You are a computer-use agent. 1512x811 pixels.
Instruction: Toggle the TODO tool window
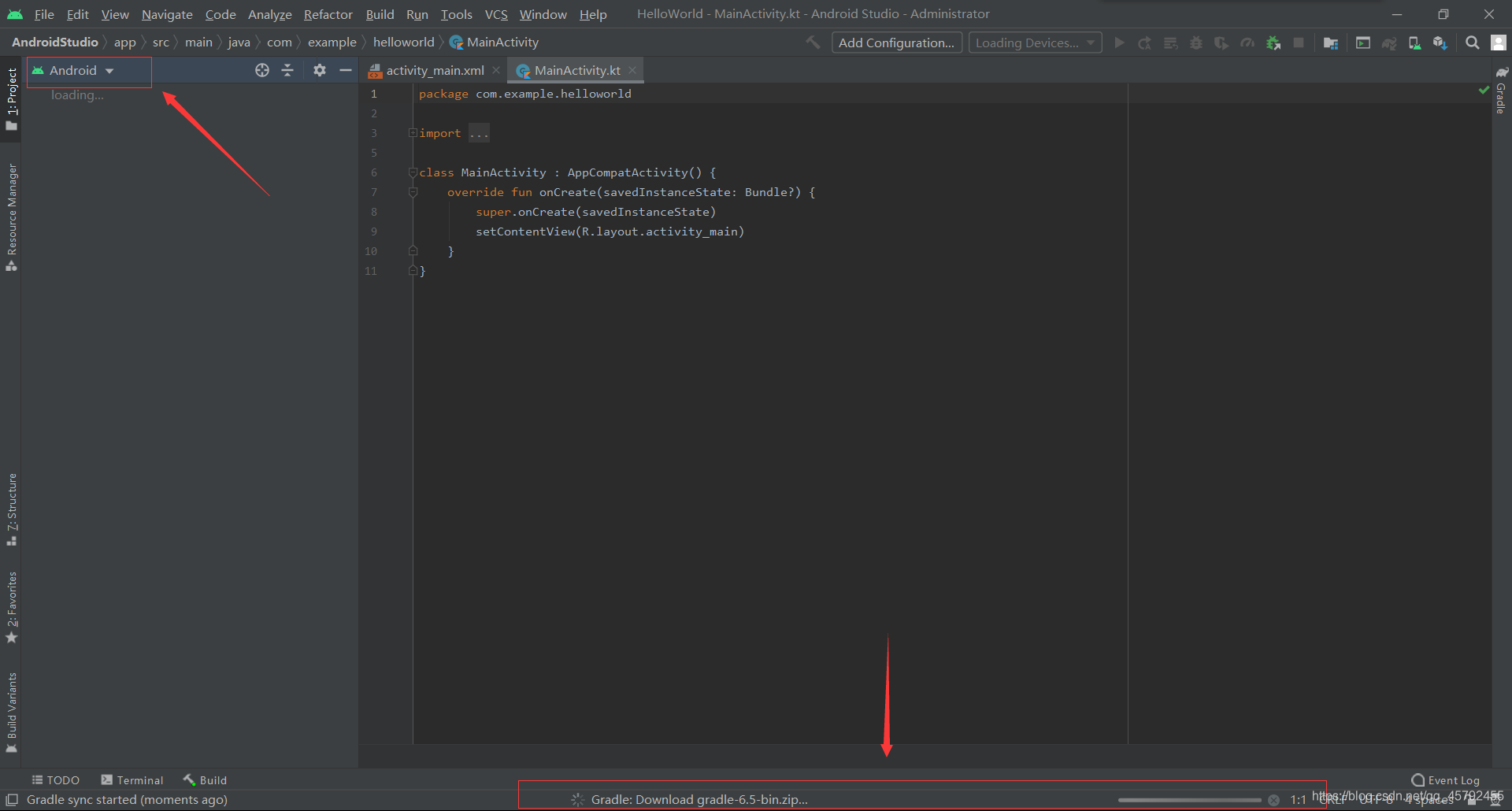[x=55, y=780]
